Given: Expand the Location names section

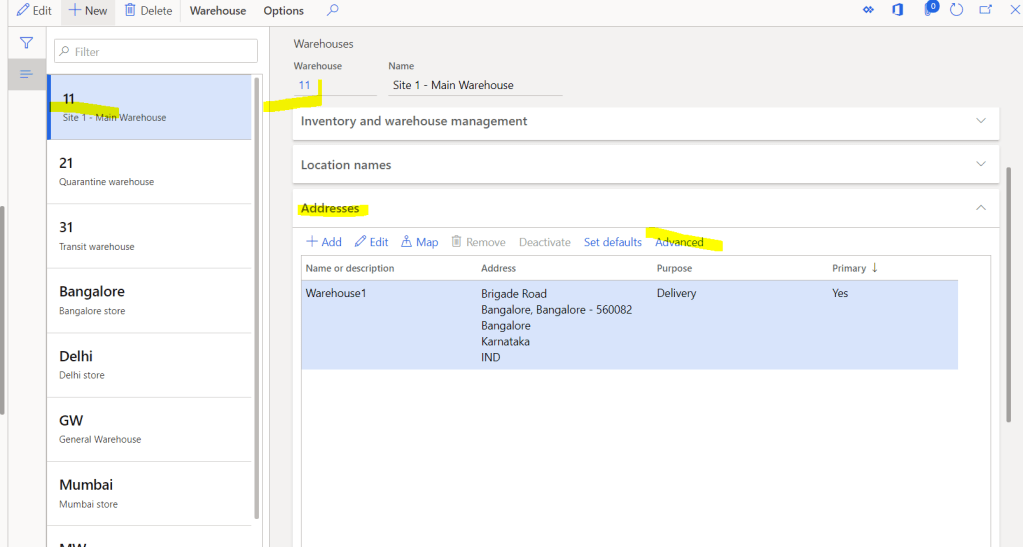Looking at the screenshot, I should [x=980, y=164].
